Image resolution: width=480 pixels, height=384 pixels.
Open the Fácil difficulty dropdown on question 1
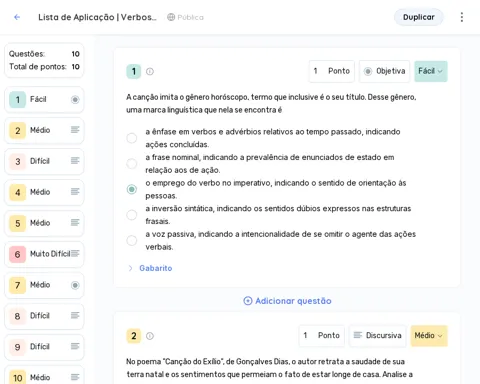431,71
